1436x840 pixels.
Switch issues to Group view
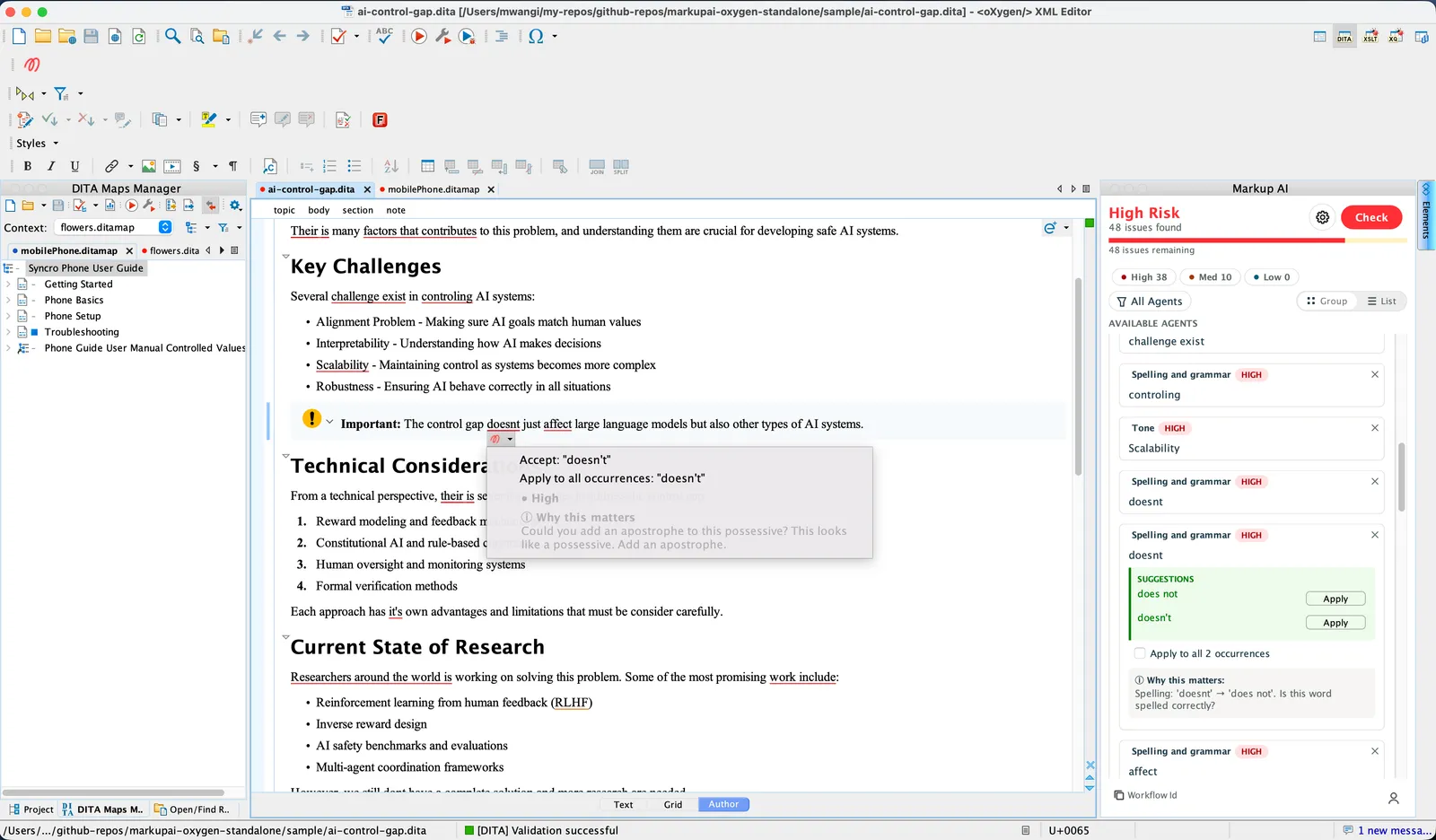[1327, 302]
